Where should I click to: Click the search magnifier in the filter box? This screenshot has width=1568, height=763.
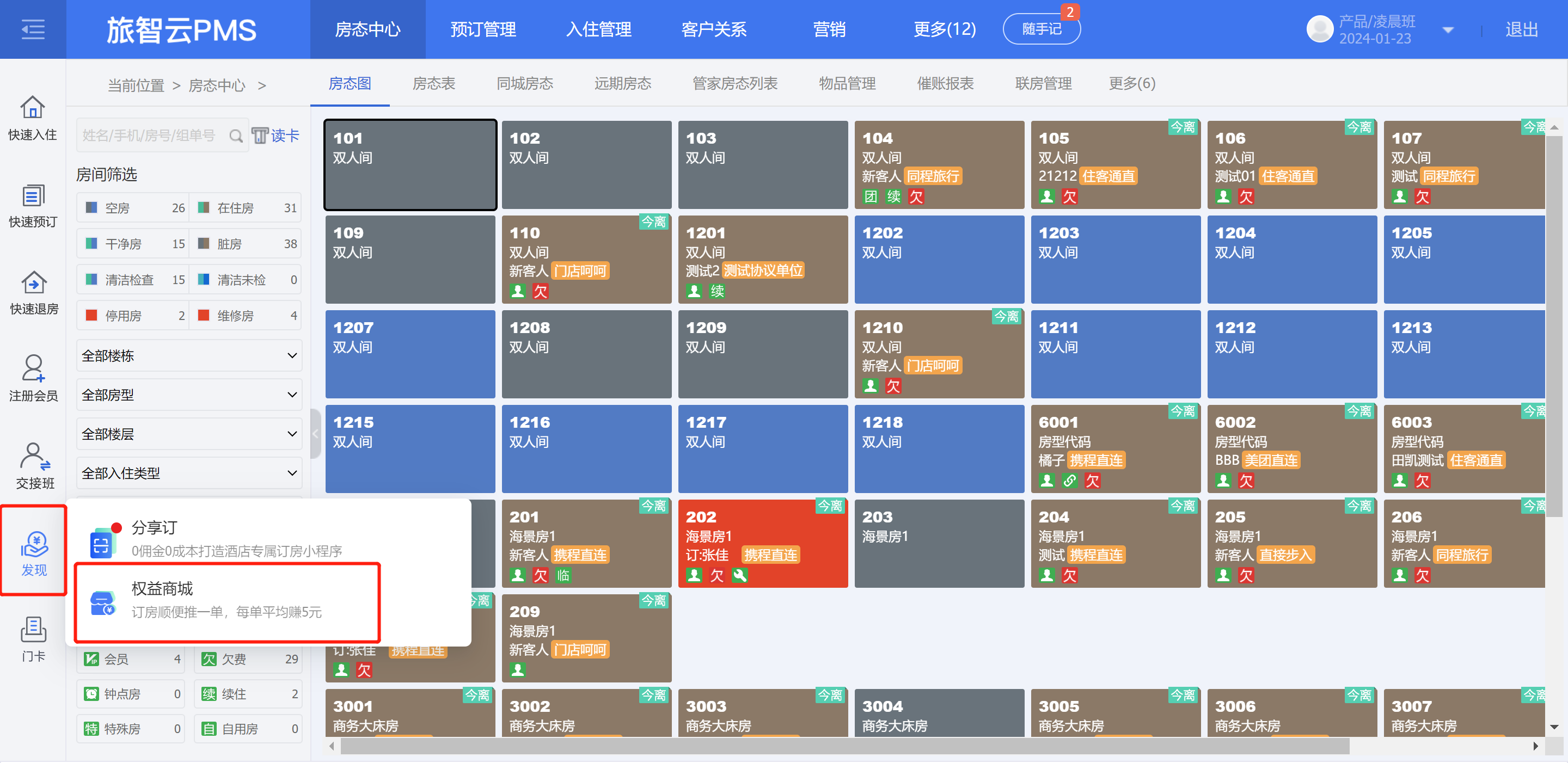click(x=236, y=136)
